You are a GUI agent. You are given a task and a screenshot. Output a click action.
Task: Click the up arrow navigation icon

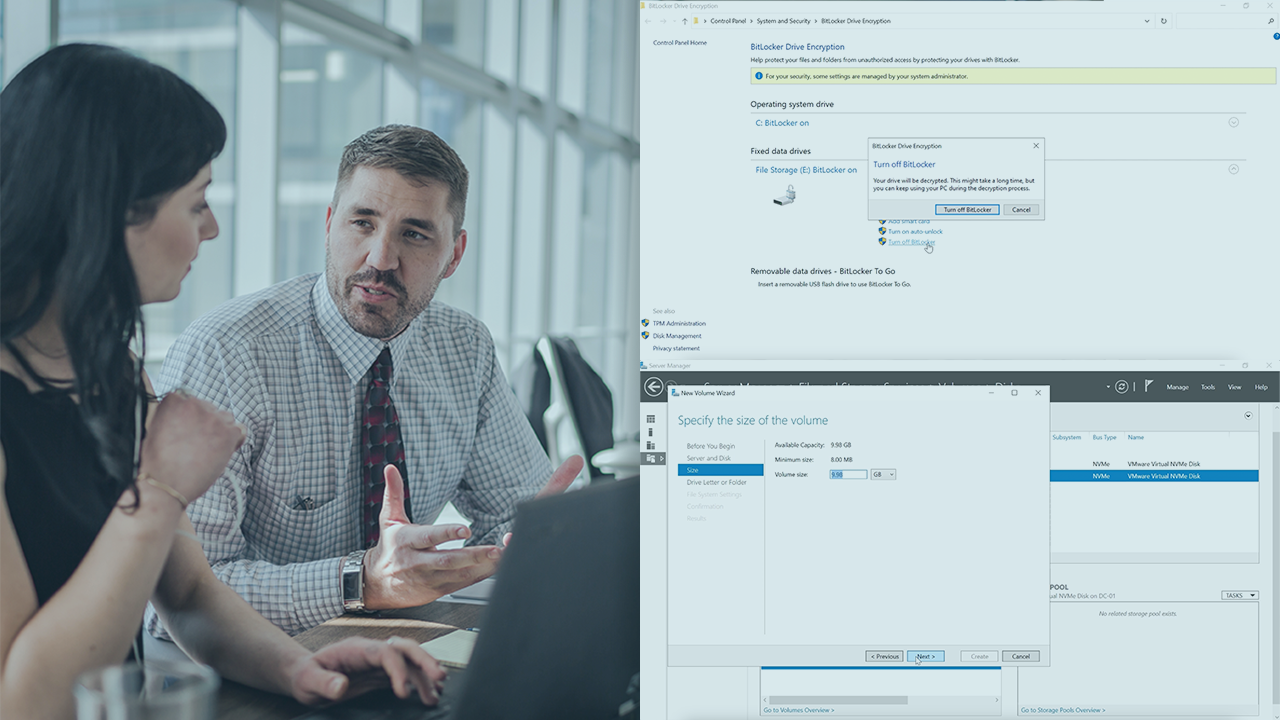pos(685,21)
